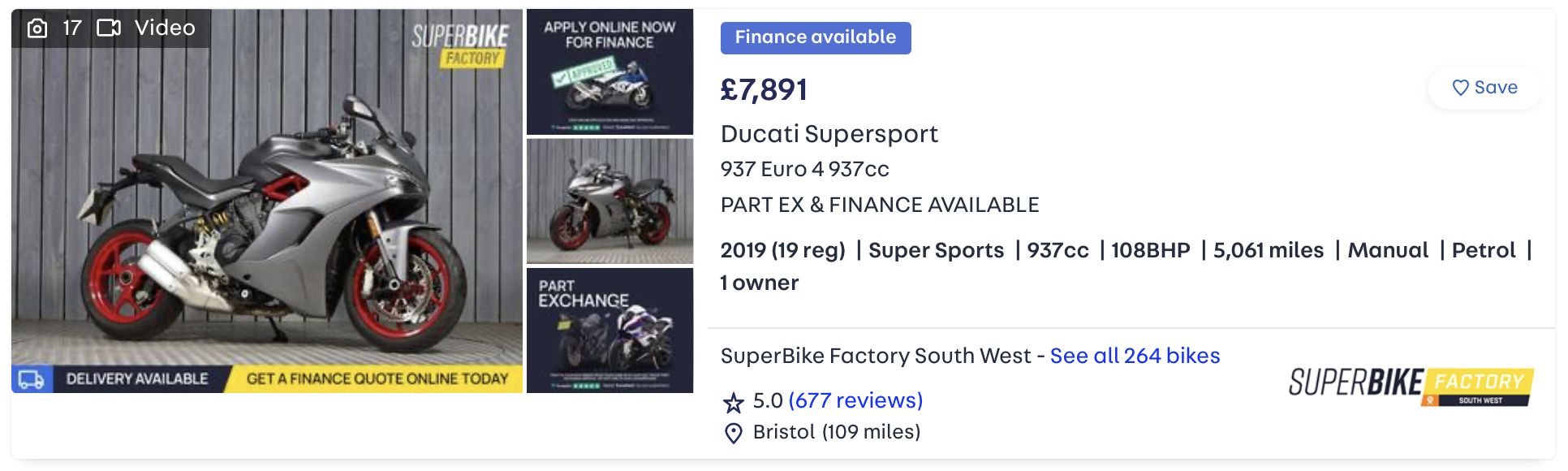The width and height of the screenshot is (1568, 471).
Task: Toggle Save on this Ducati listing
Action: tap(1484, 88)
